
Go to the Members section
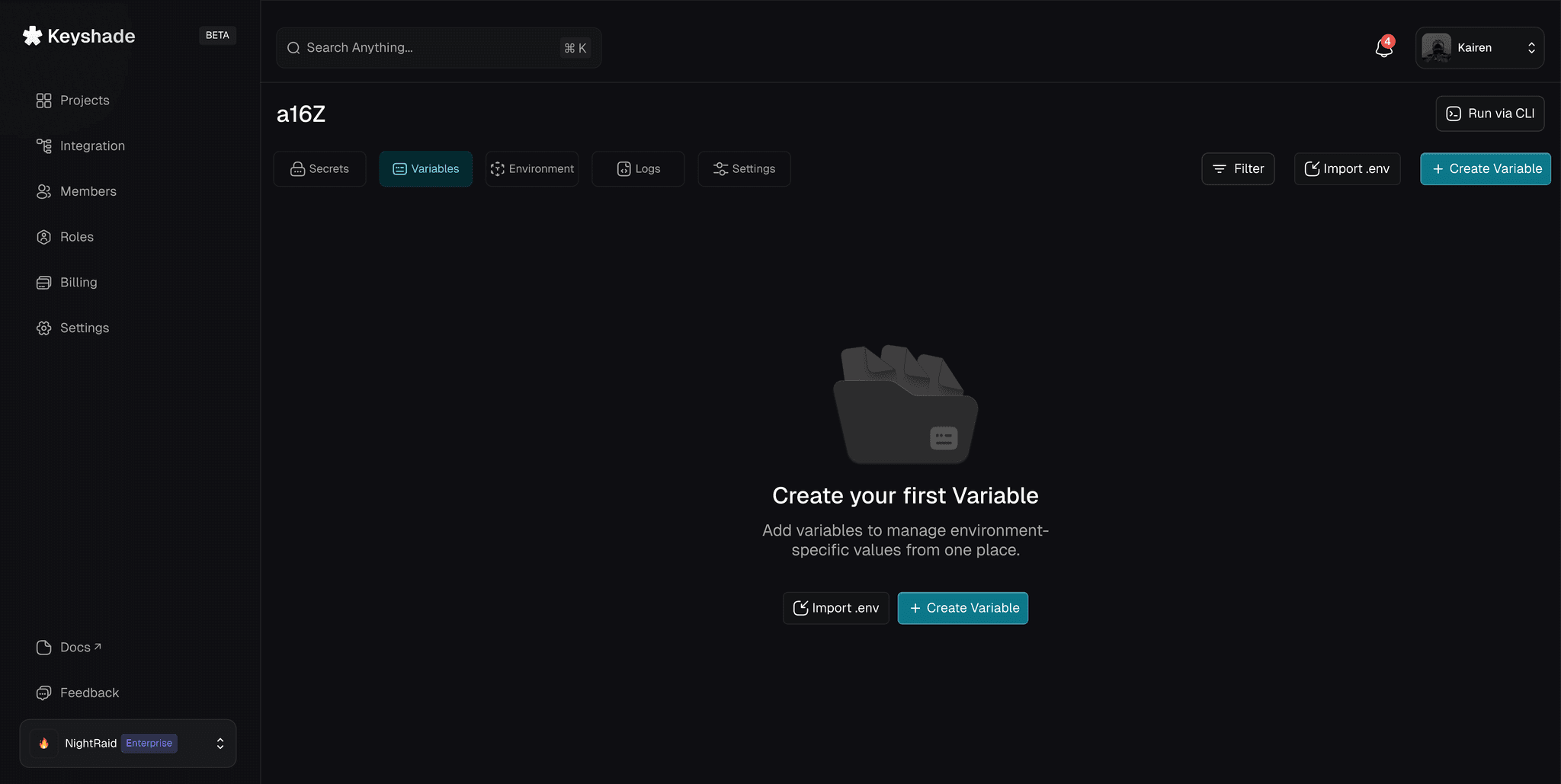(x=76, y=191)
